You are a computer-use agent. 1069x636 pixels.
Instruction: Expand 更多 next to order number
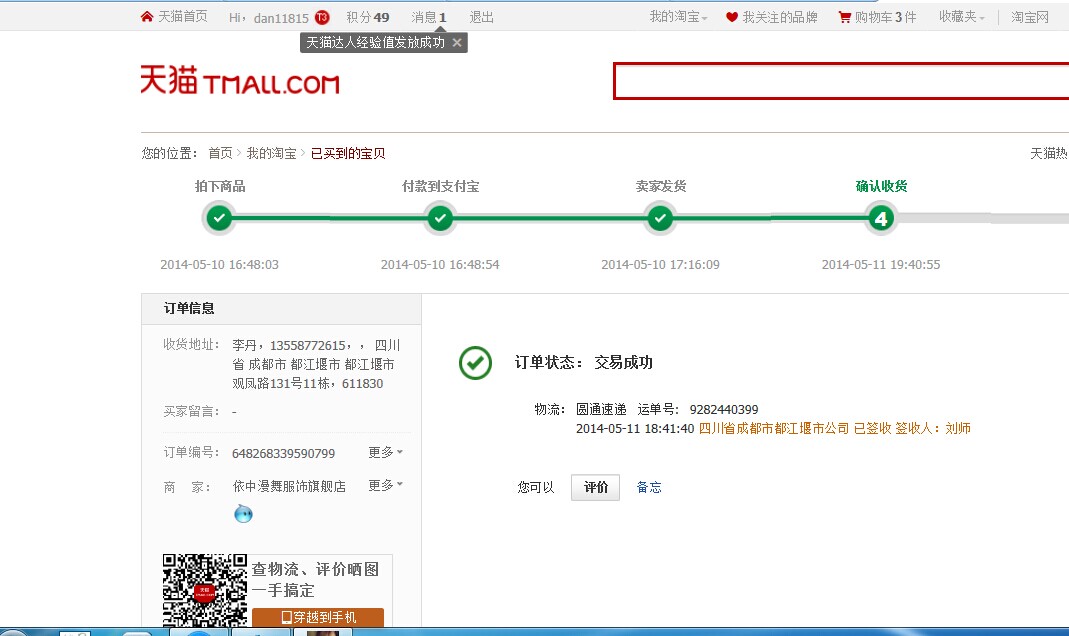click(385, 452)
